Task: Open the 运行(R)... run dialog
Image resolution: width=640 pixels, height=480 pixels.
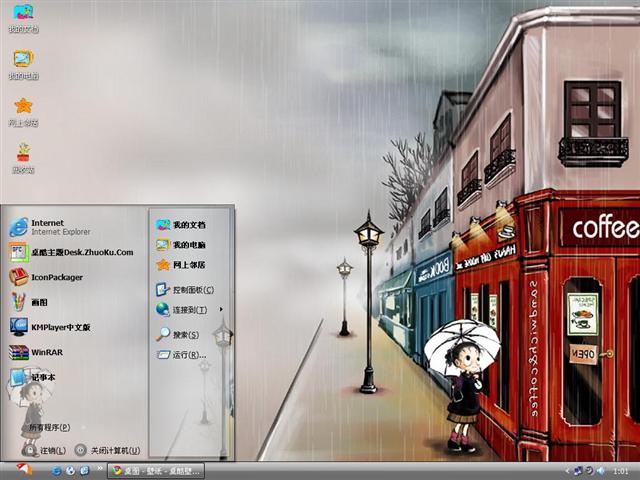Action: [181, 354]
